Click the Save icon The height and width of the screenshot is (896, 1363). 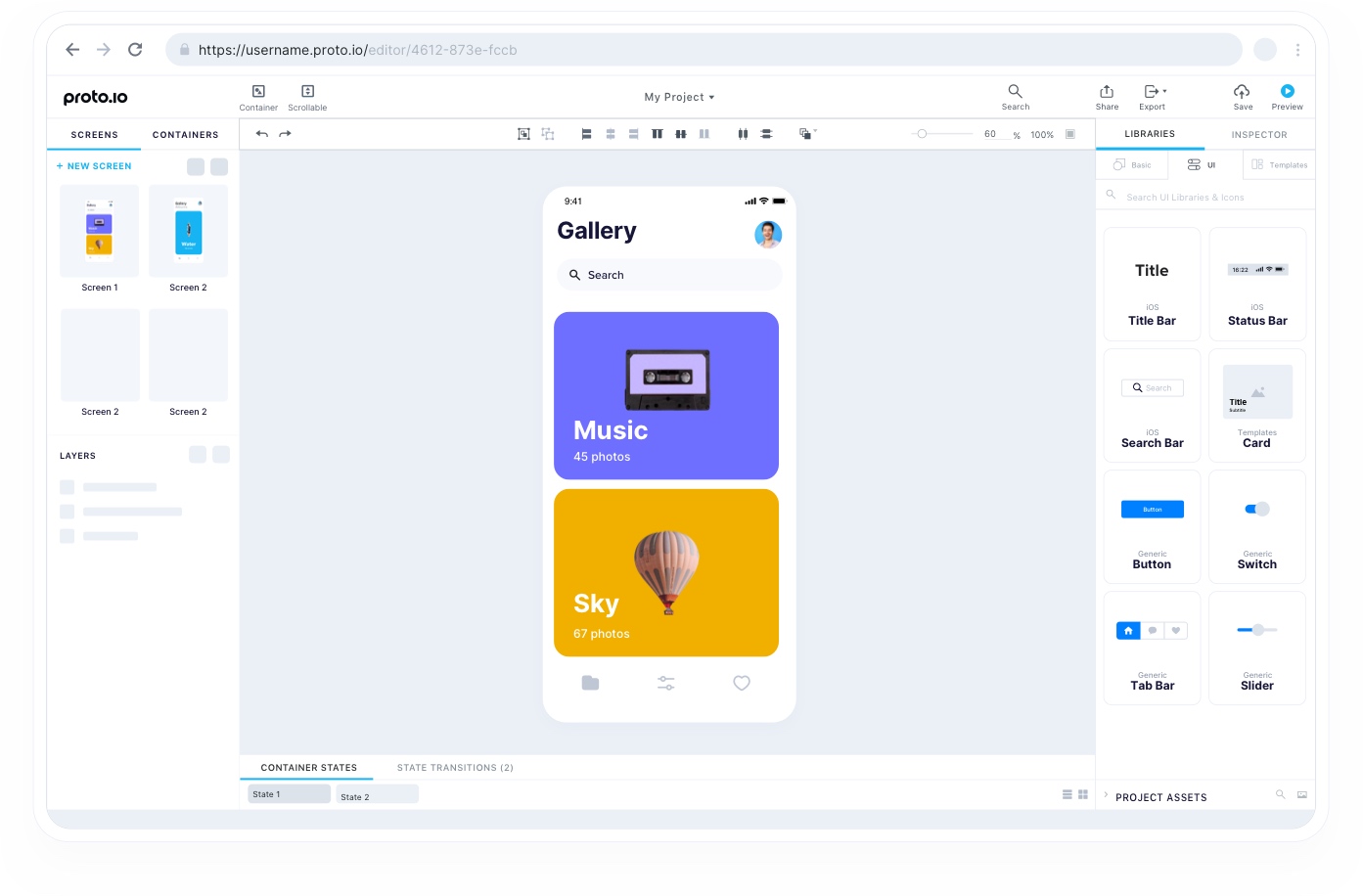point(1243,95)
